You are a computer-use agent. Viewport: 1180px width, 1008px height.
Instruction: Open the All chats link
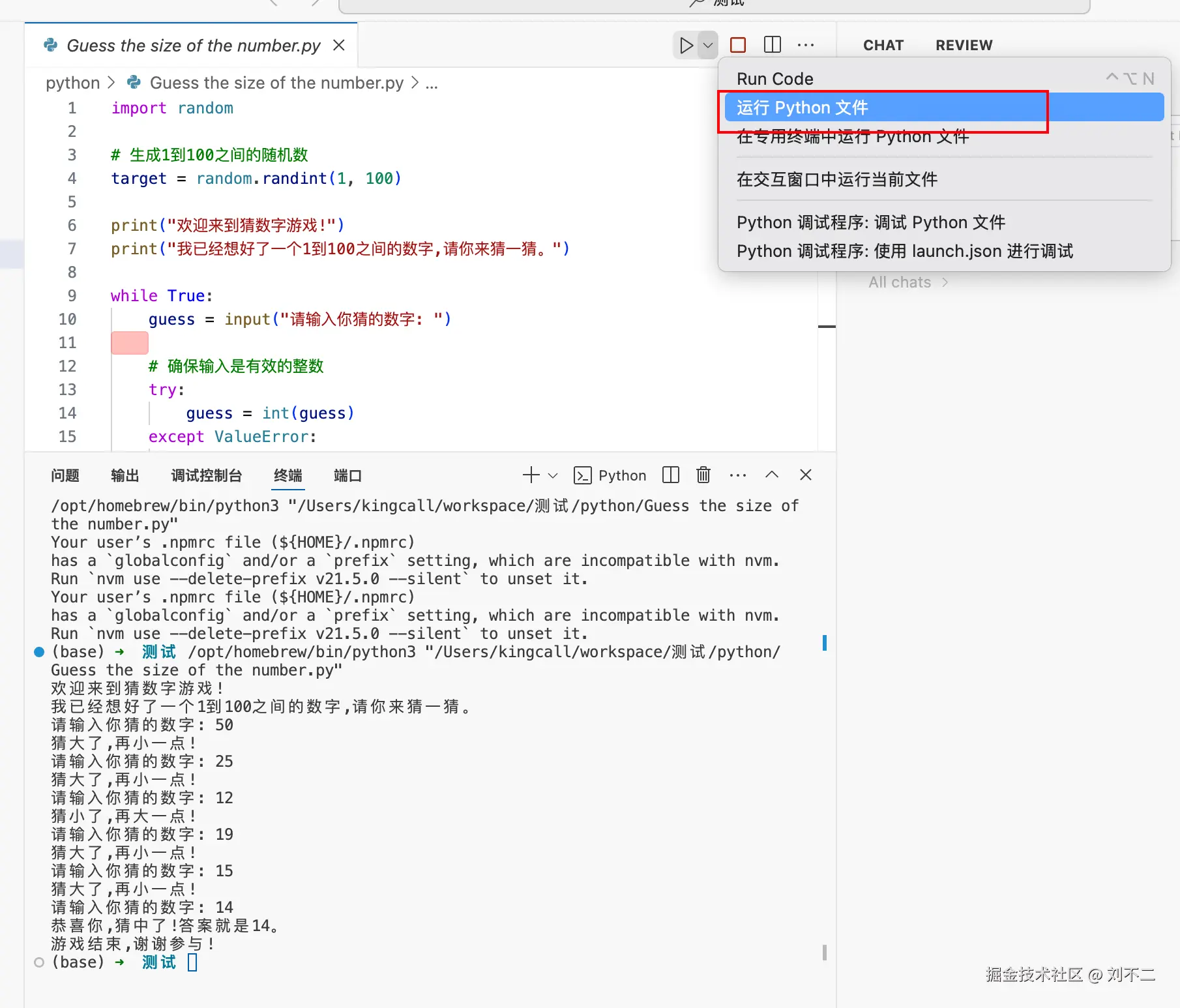click(907, 282)
